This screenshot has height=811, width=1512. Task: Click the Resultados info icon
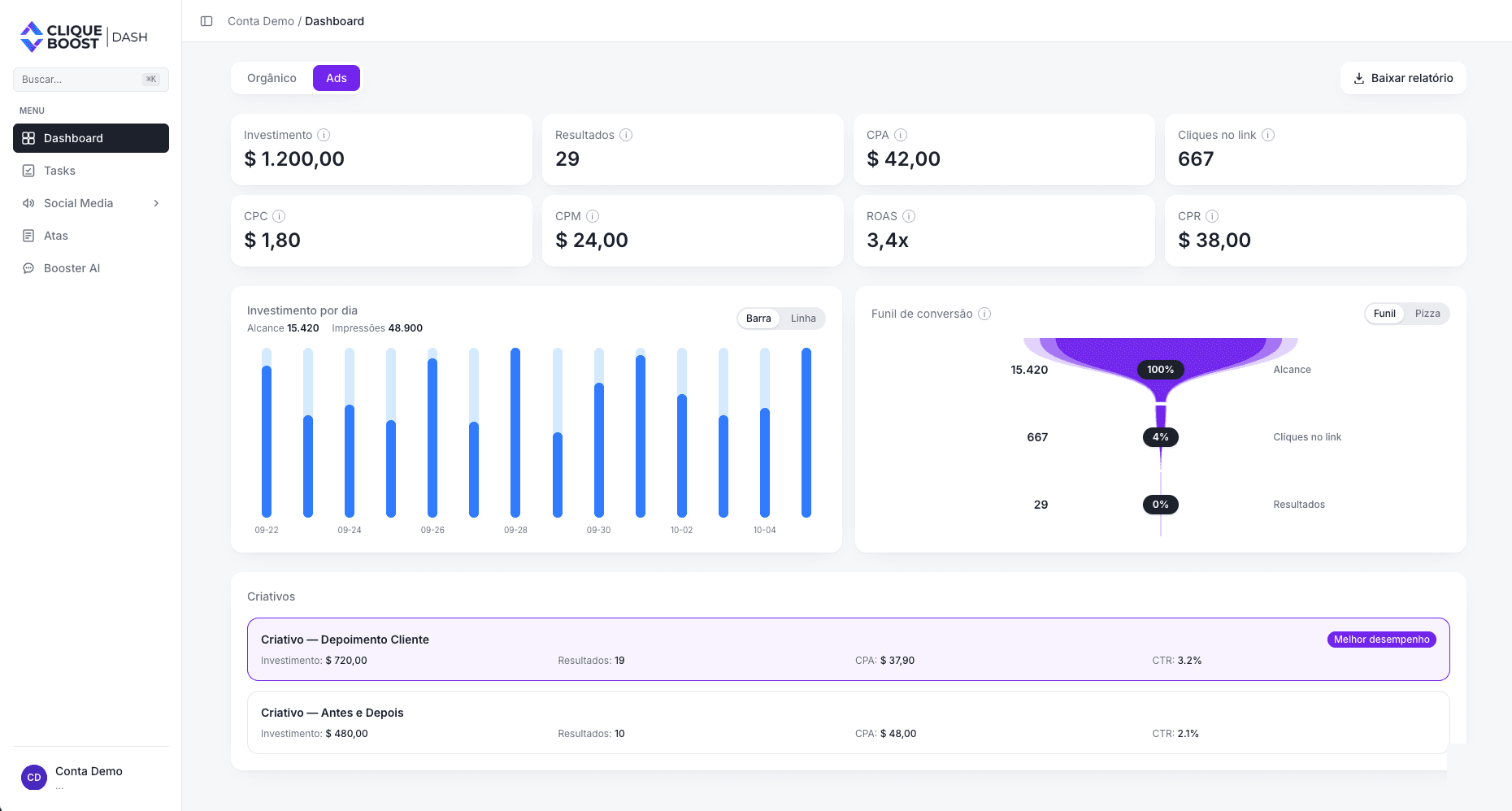tap(626, 135)
